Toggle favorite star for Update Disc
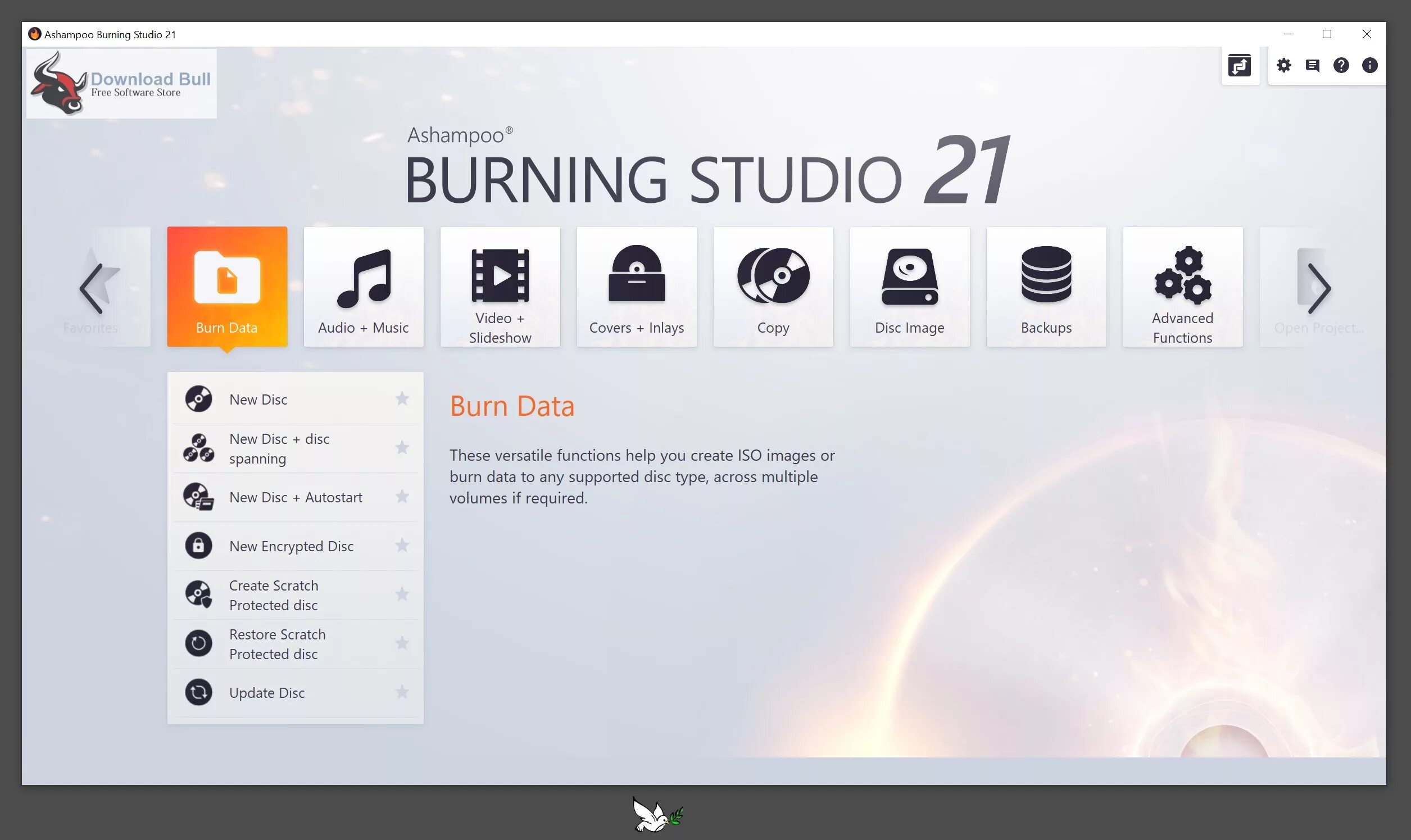1411x840 pixels. pos(402,692)
